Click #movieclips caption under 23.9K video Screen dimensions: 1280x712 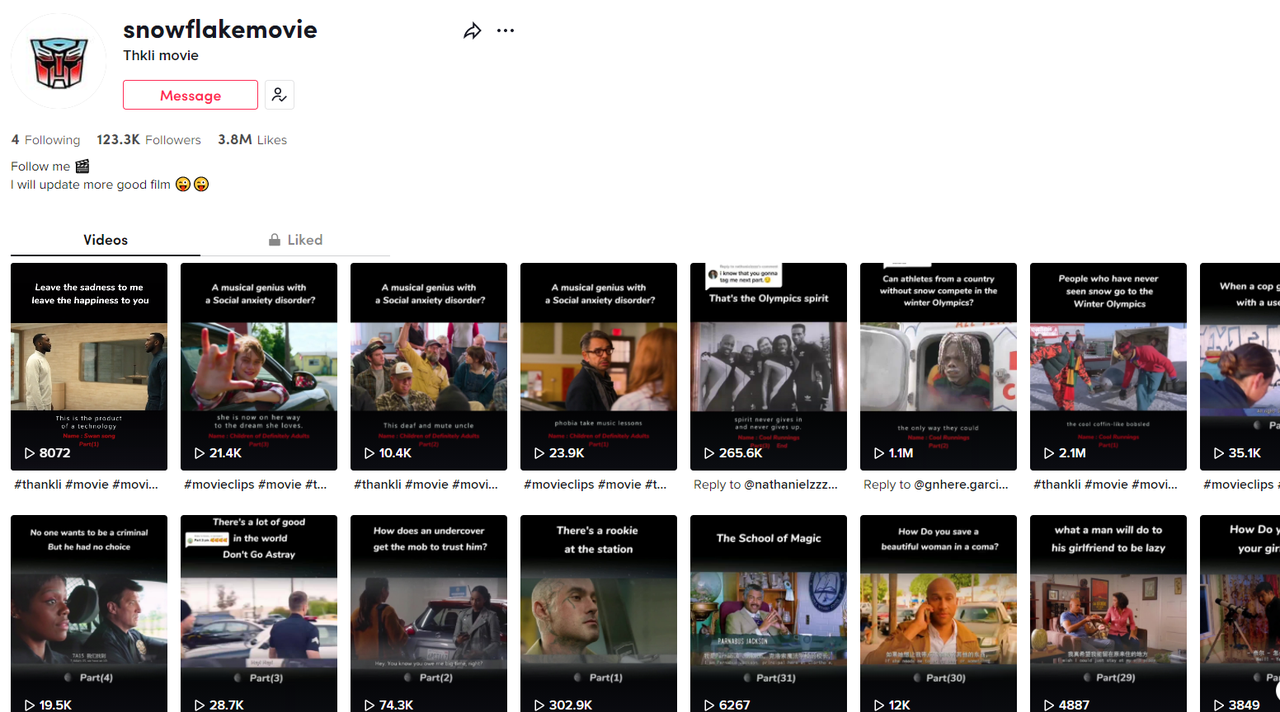coord(596,484)
